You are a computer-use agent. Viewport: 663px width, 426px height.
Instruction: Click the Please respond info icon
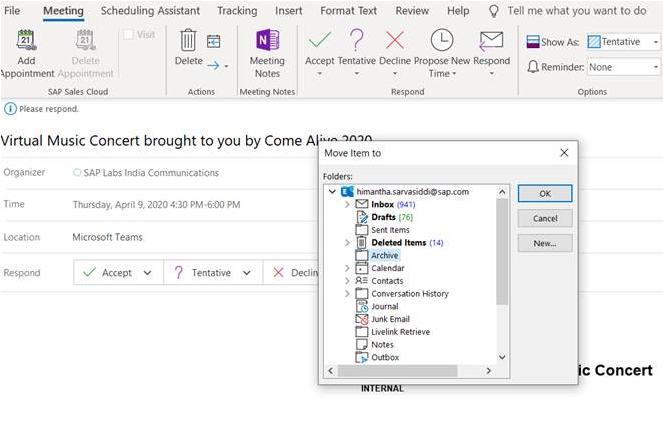[x=10, y=109]
